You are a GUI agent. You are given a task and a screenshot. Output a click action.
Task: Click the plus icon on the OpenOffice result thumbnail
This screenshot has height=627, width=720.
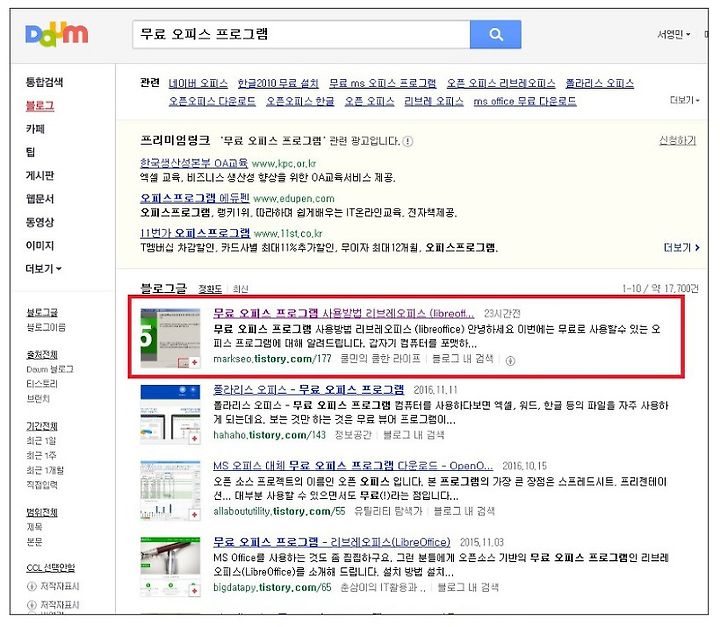pyautogui.click(x=194, y=515)
